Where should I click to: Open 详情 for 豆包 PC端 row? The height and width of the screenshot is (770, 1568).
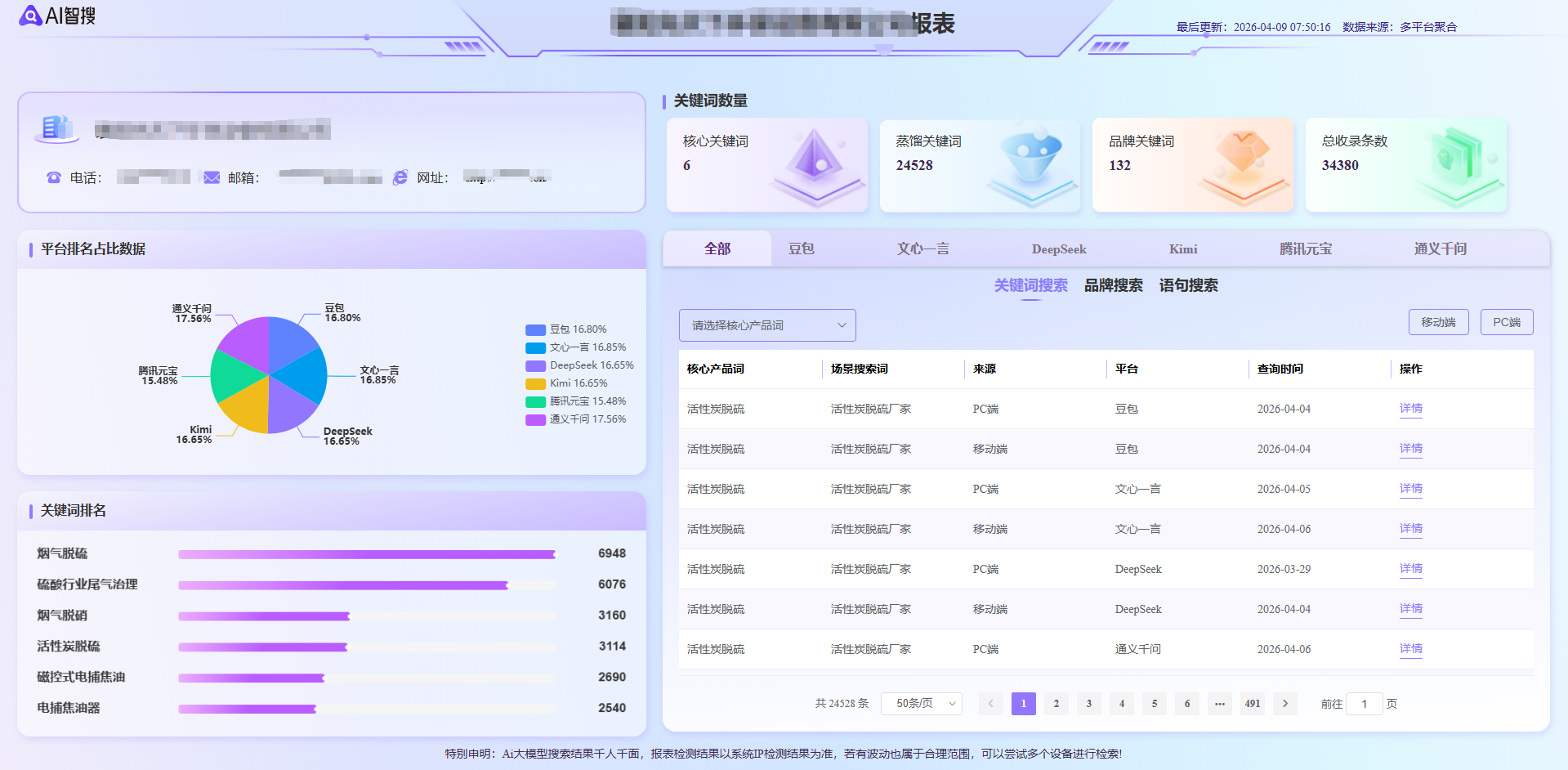[x=1411, y=409]
